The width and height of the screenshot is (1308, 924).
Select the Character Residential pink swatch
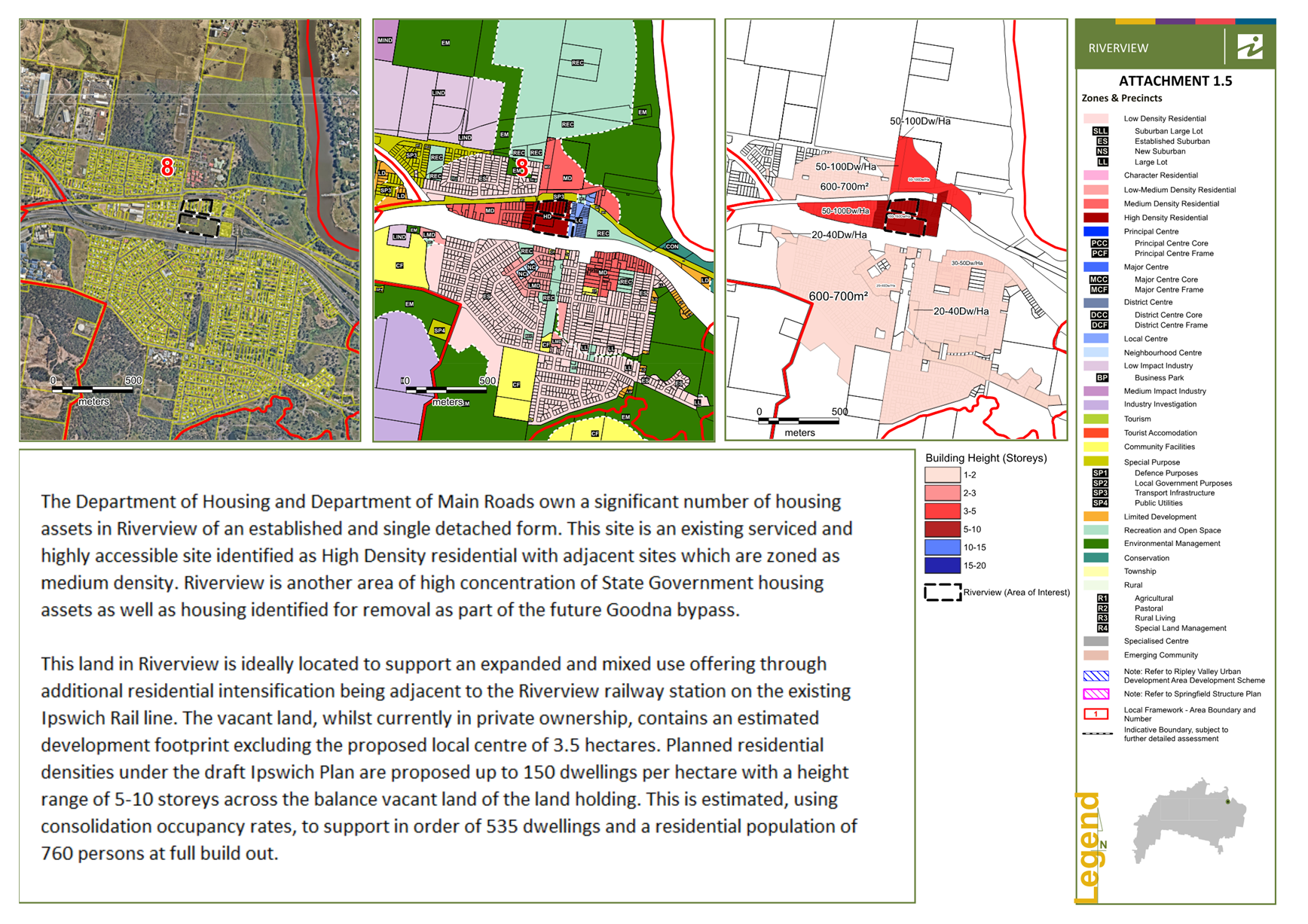(x=1096, y=175)
